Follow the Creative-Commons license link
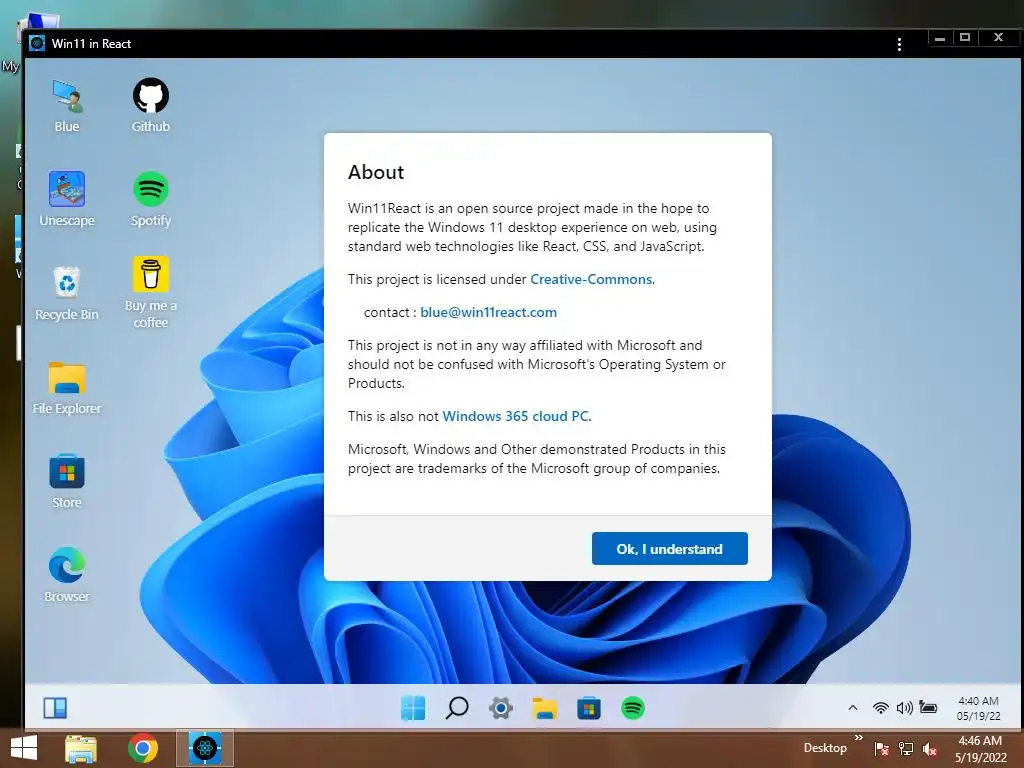This screenshot has width=1024, height=768. 591,280
